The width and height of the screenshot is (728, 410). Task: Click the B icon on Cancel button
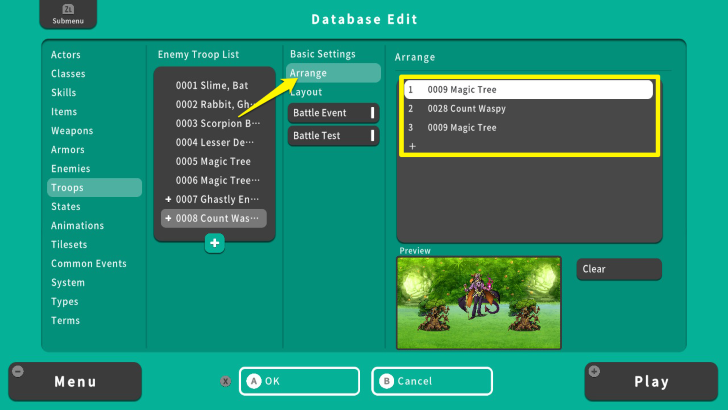[386, 381]
